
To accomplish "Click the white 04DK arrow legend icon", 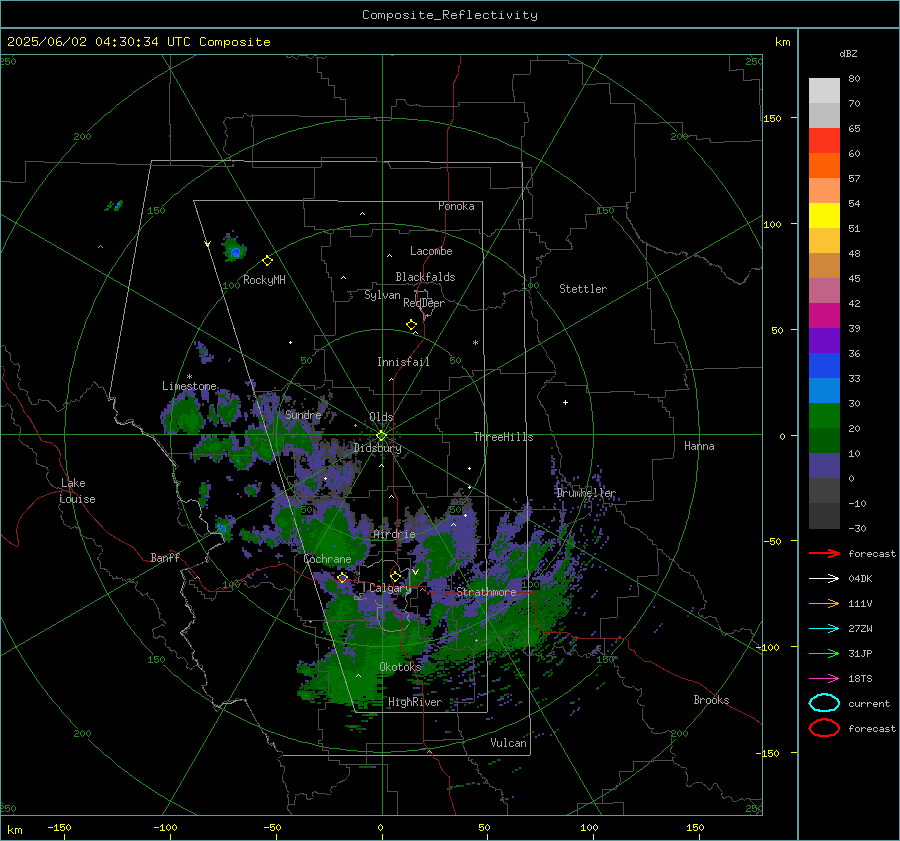I will [x=824, y=579].
